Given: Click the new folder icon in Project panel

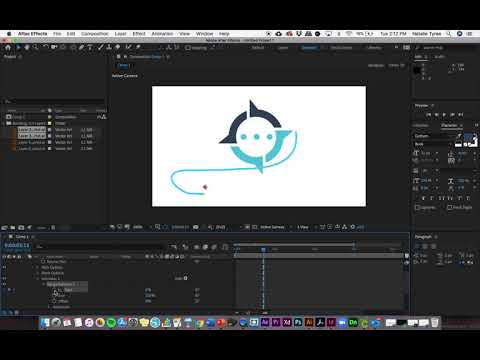Looking at the screenshot, I should [x=13, y=228].
